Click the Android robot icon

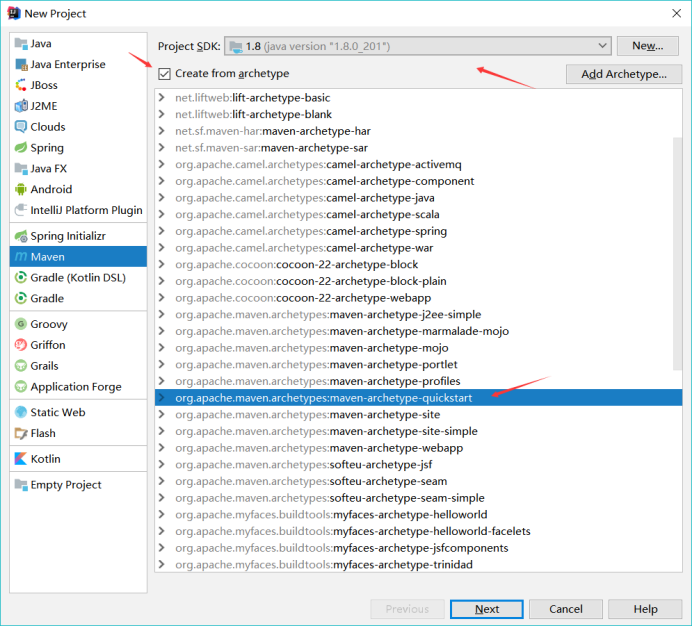click(x=21, y=189)
